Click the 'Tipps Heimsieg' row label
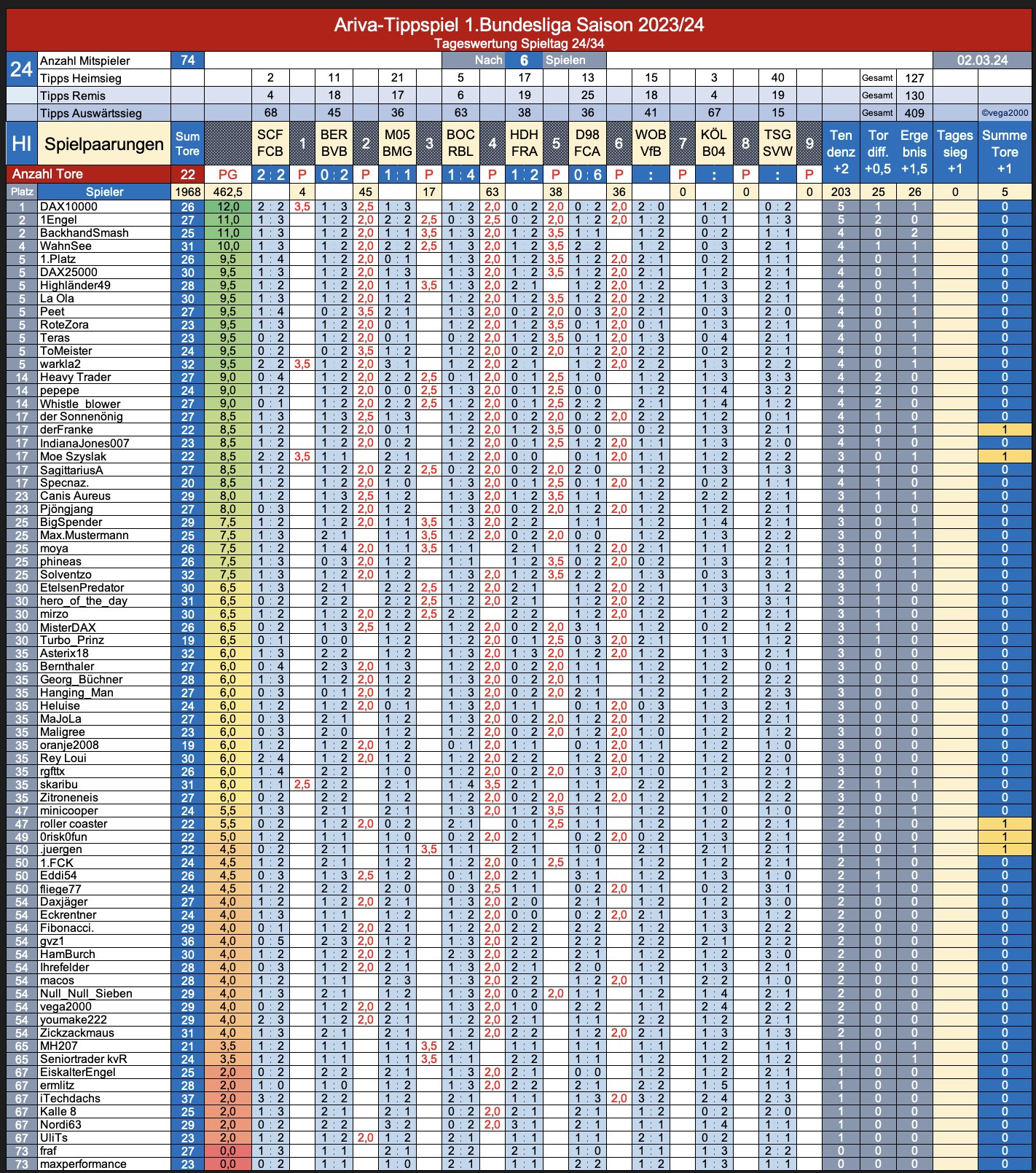This screenshot has height=1173, width=1036. [x=81, y=78]
